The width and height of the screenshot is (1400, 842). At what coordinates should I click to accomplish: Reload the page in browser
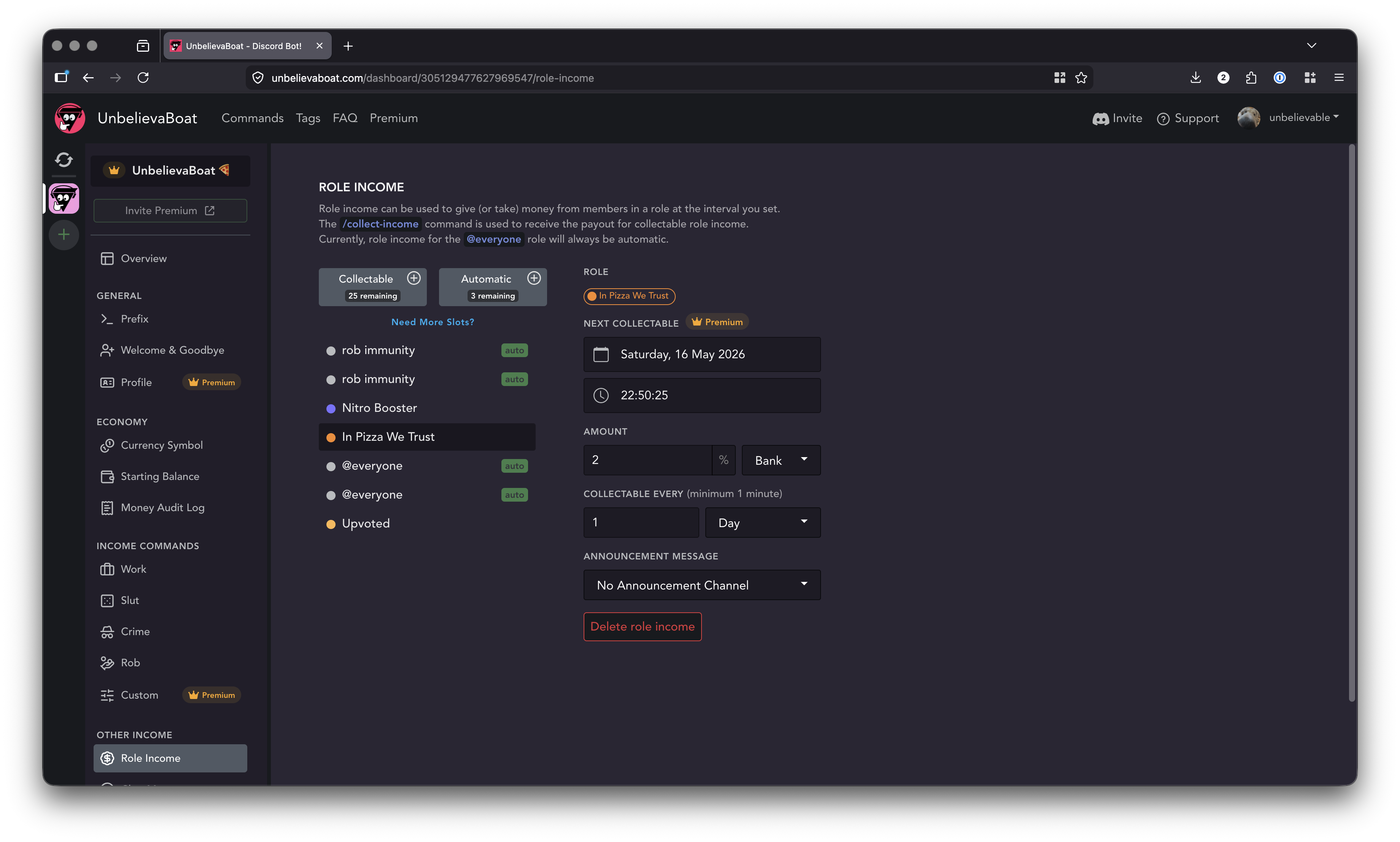click(143, 78)
